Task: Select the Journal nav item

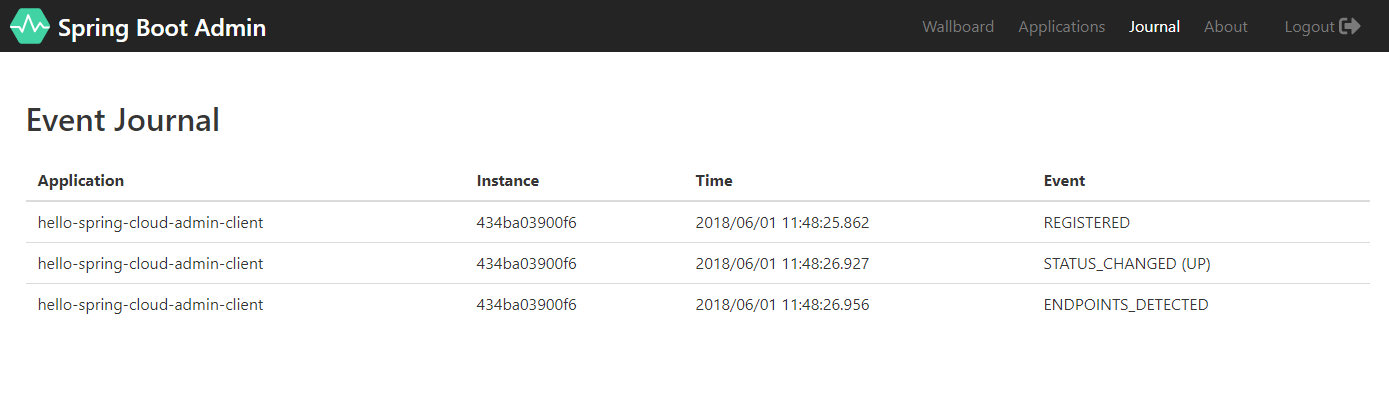Action: (x=1154, y=27)
